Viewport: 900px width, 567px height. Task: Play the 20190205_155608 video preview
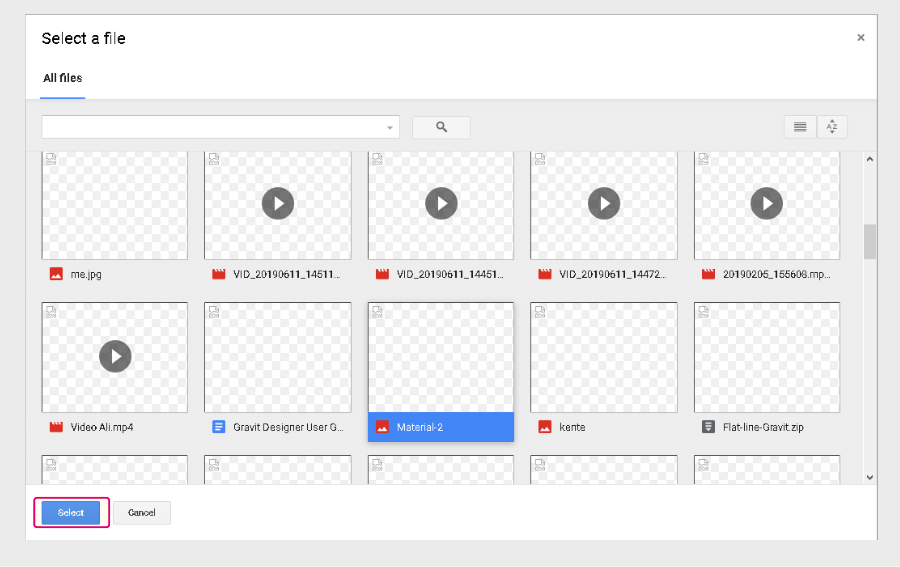click(767, 203)
